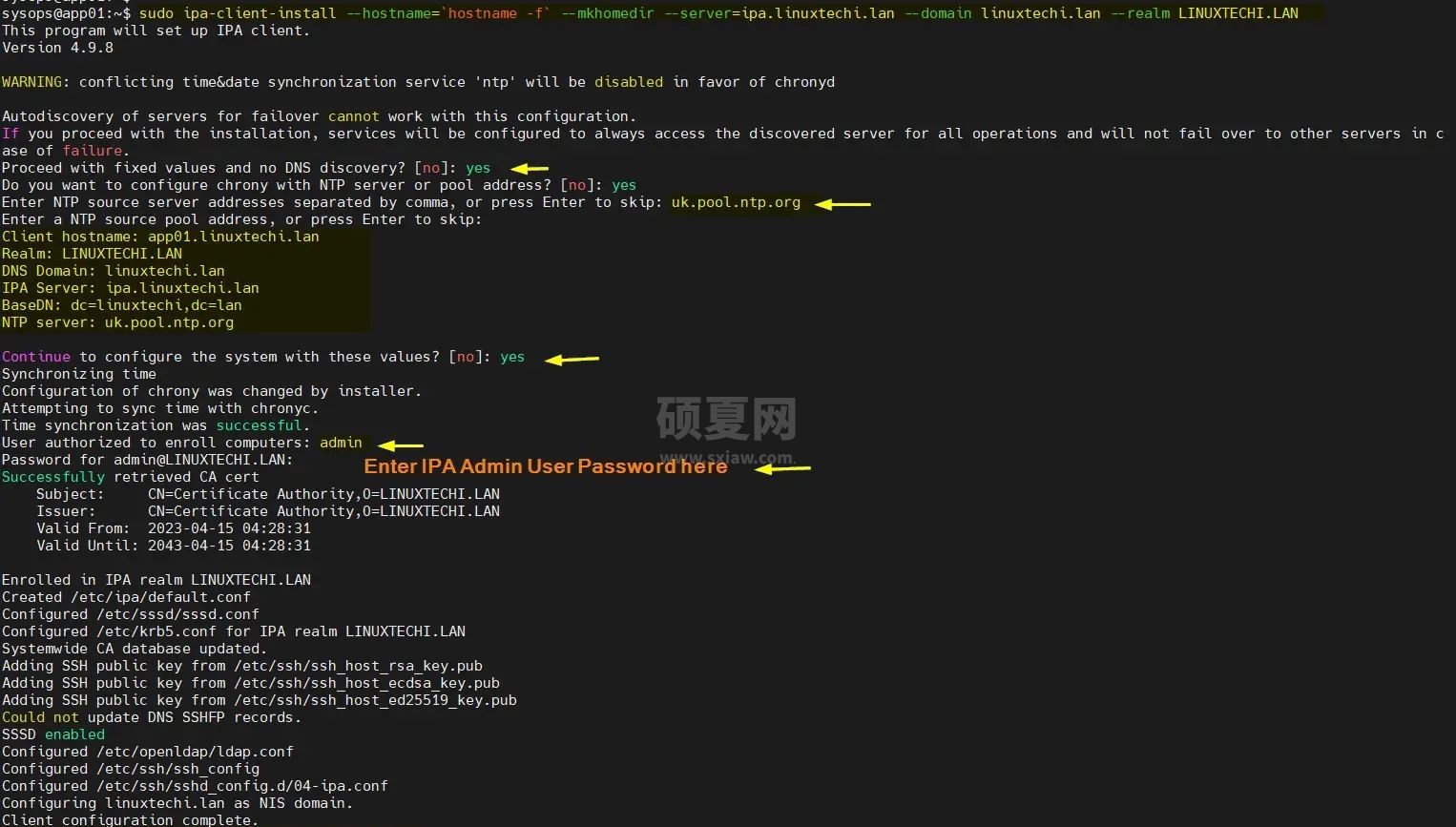Click 'Systemwide CA database updated' line
This screenshot has height=827, width=1456.
coord(135,649)
